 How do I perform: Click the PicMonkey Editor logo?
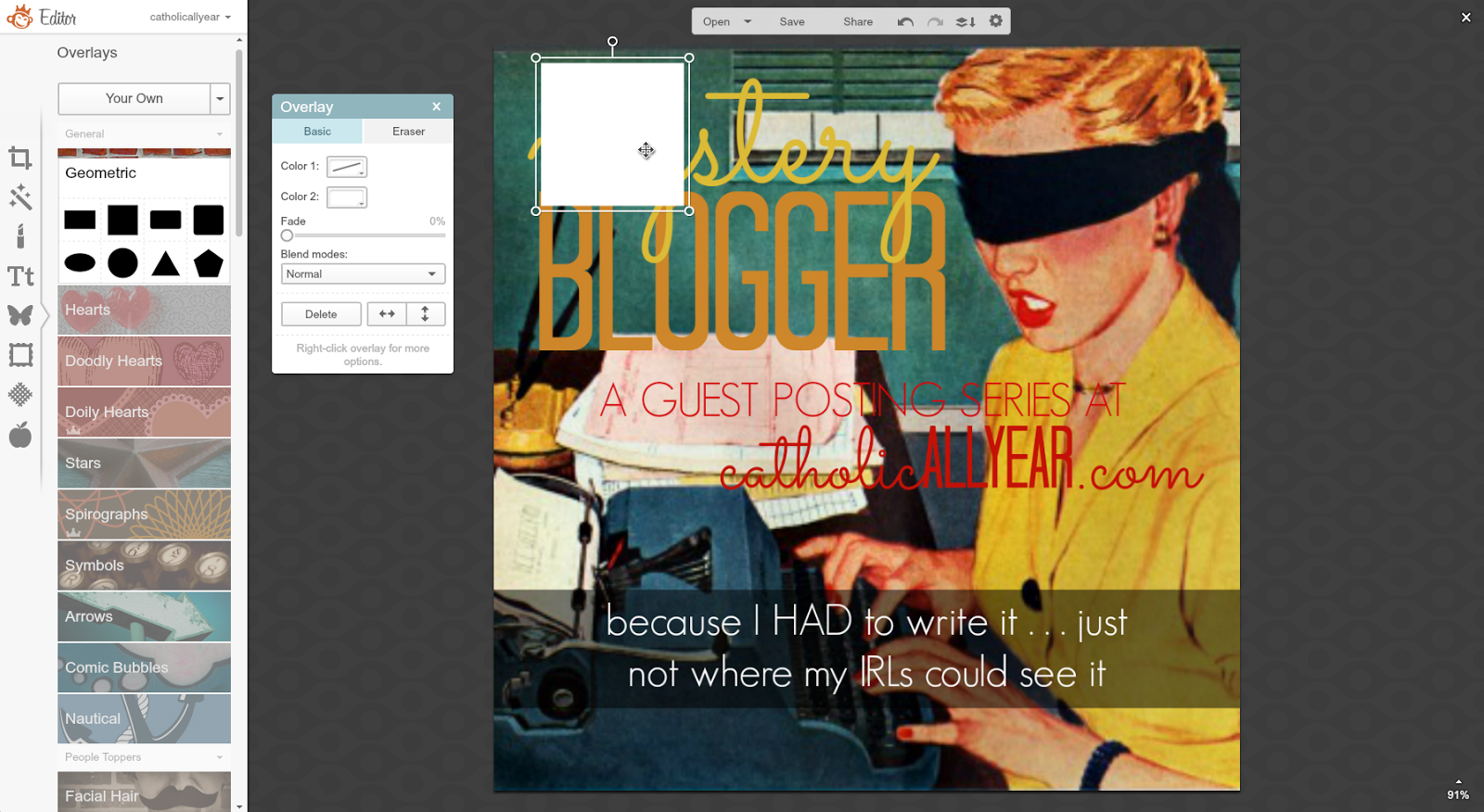pos(42,17)
